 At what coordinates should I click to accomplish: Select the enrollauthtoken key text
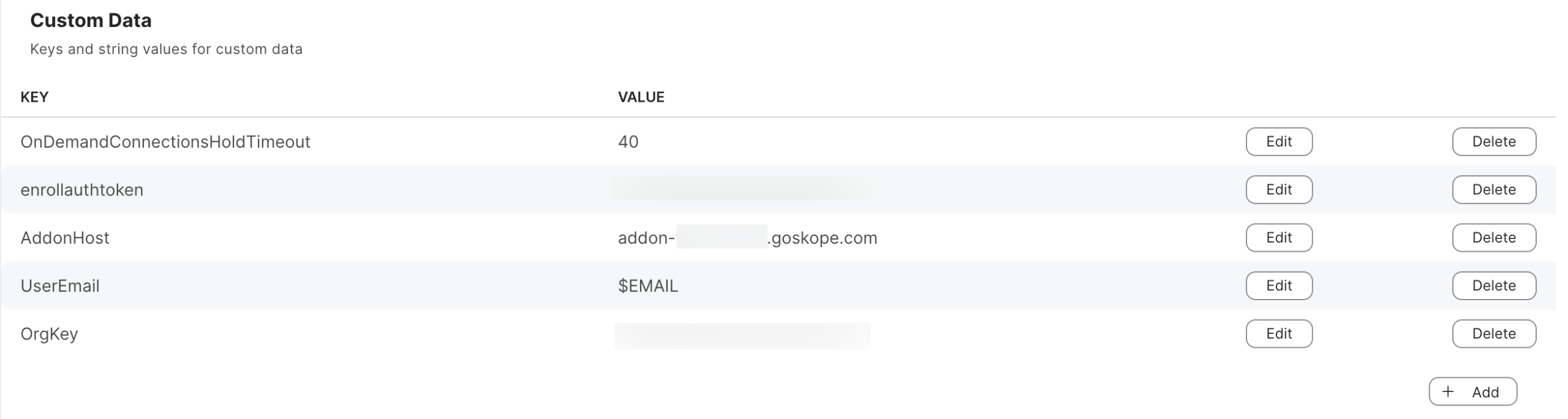tap(82, 190)
